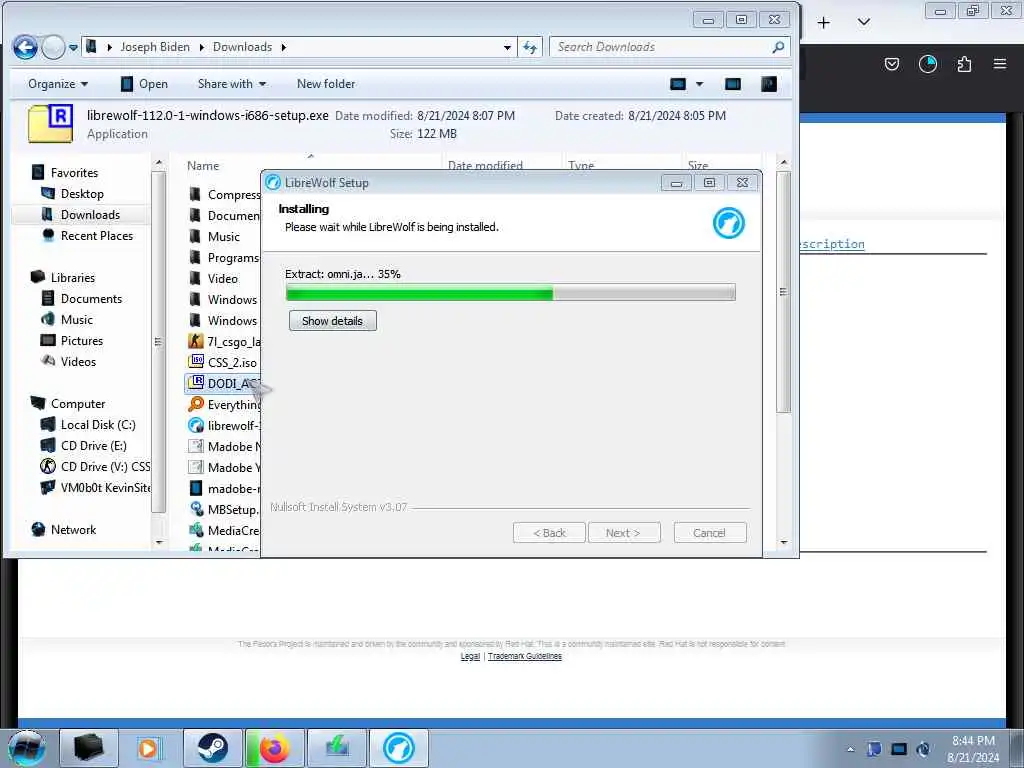Image resolution: width=1024 pixels, height=768 pixels.
Task: Open the browser hamburger menu
Action: click(1000, 64)
